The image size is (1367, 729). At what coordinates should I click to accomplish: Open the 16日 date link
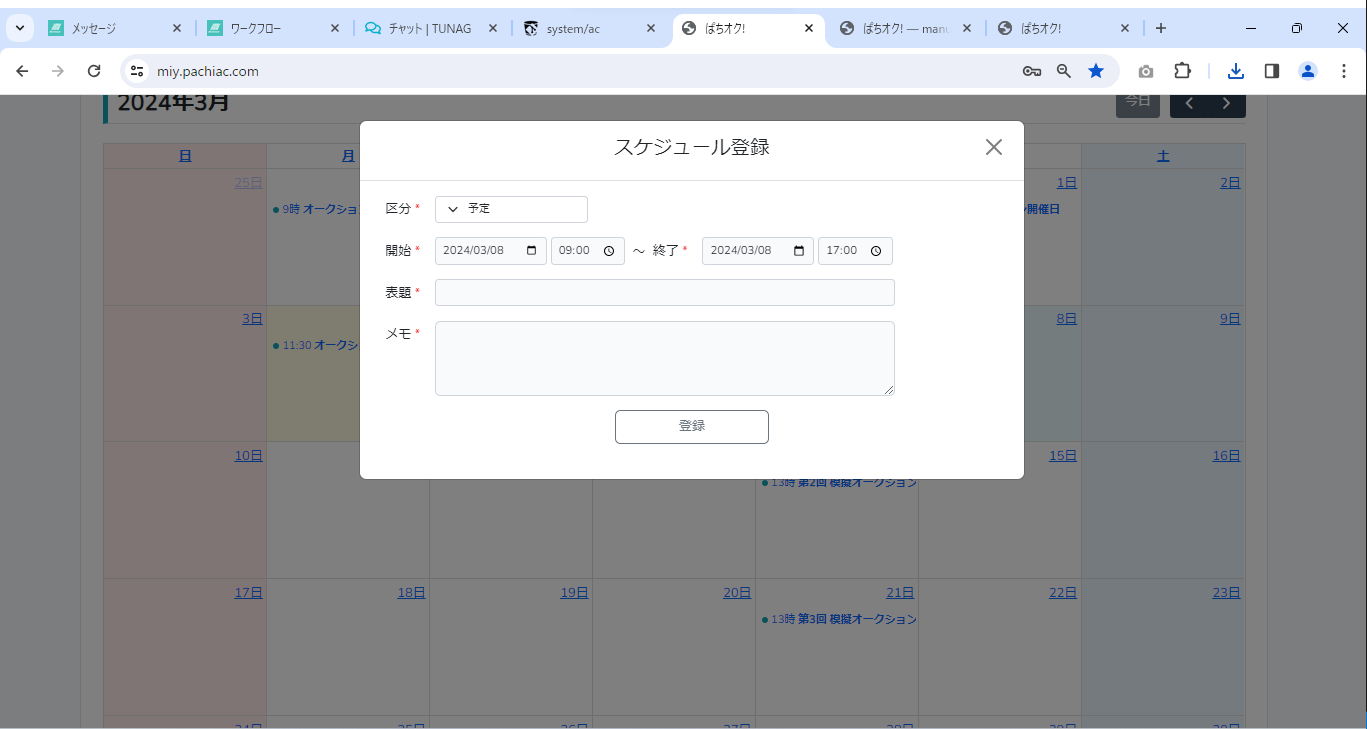(x=1226, y=455)
